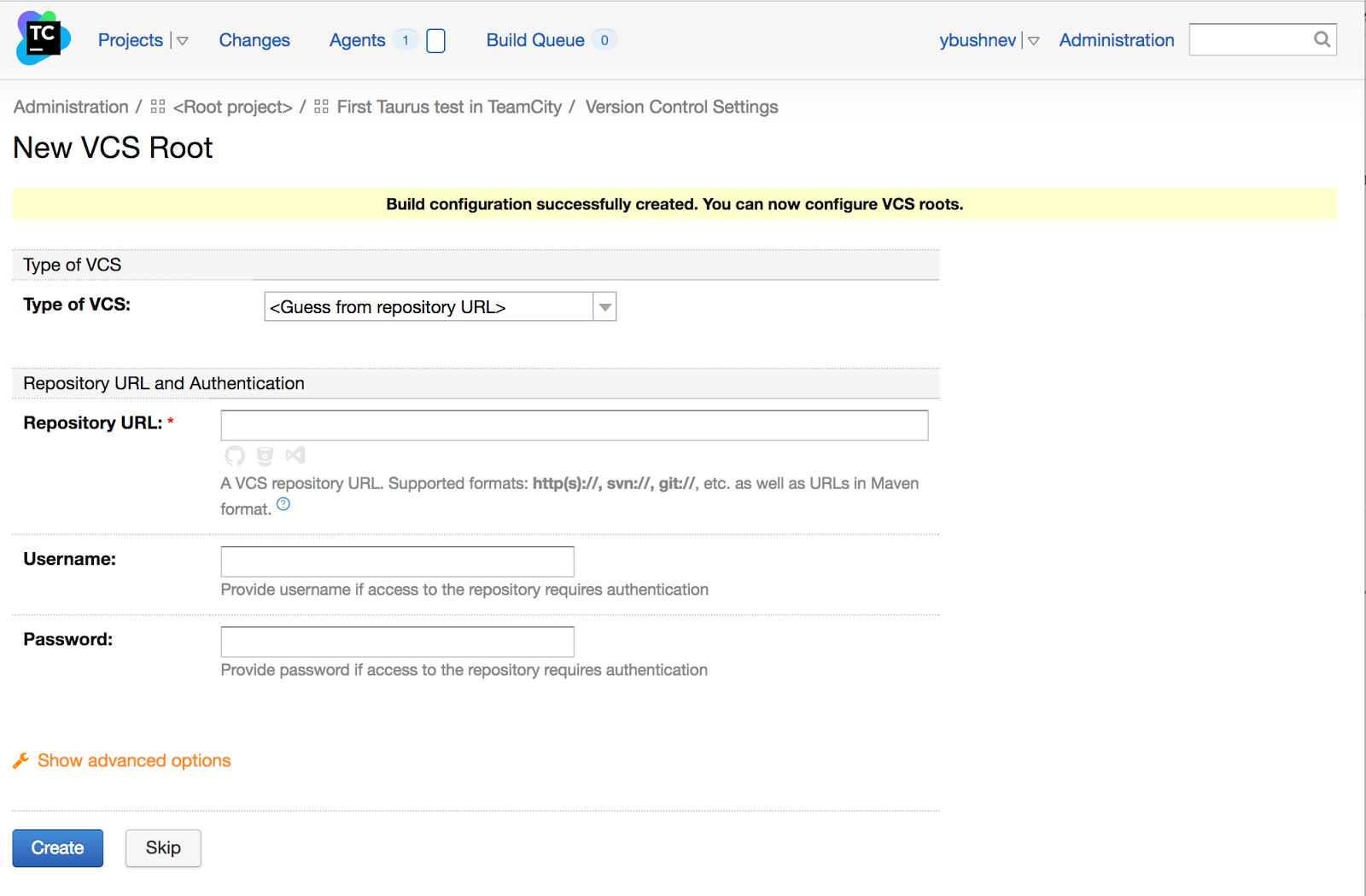Click the Create button

coord(57,847)
